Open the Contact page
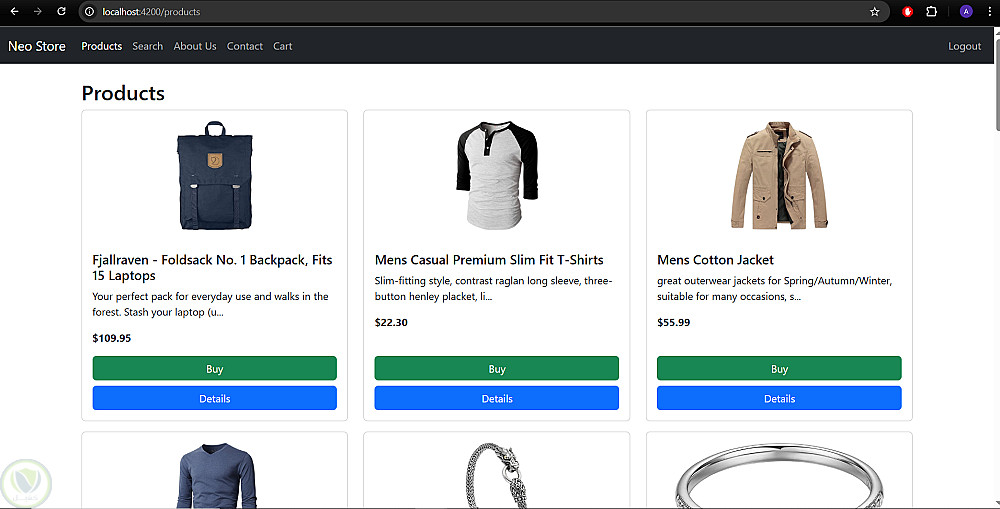The width and height of the screenshot is (1000, 509). pos(244,46)
